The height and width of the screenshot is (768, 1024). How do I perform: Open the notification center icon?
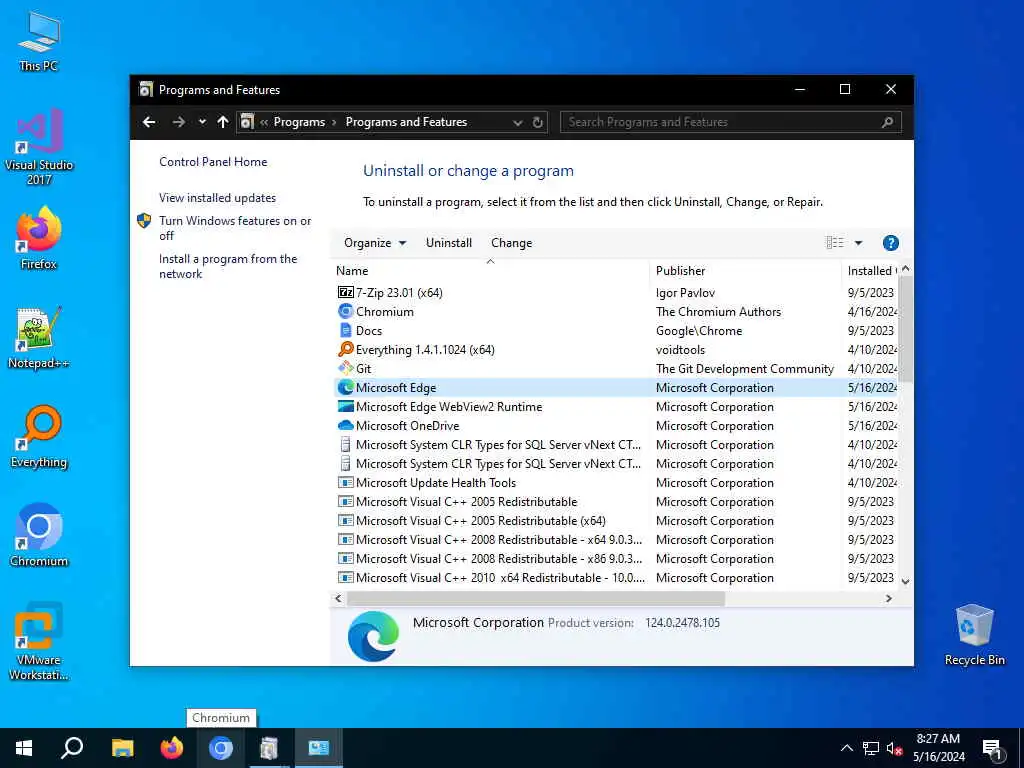pos(993,749)
